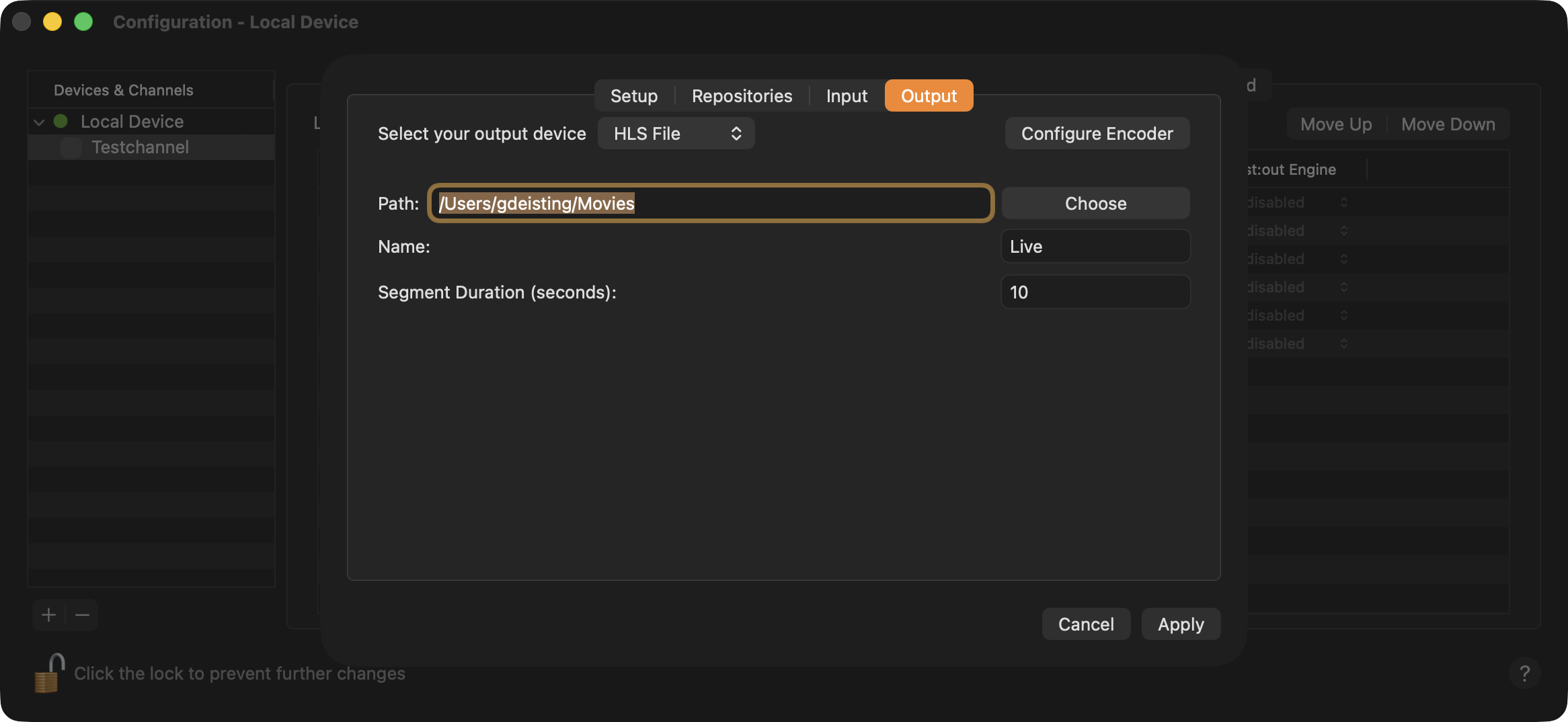
Task: Open help with the question mark button
Action: pos(1524,673)
